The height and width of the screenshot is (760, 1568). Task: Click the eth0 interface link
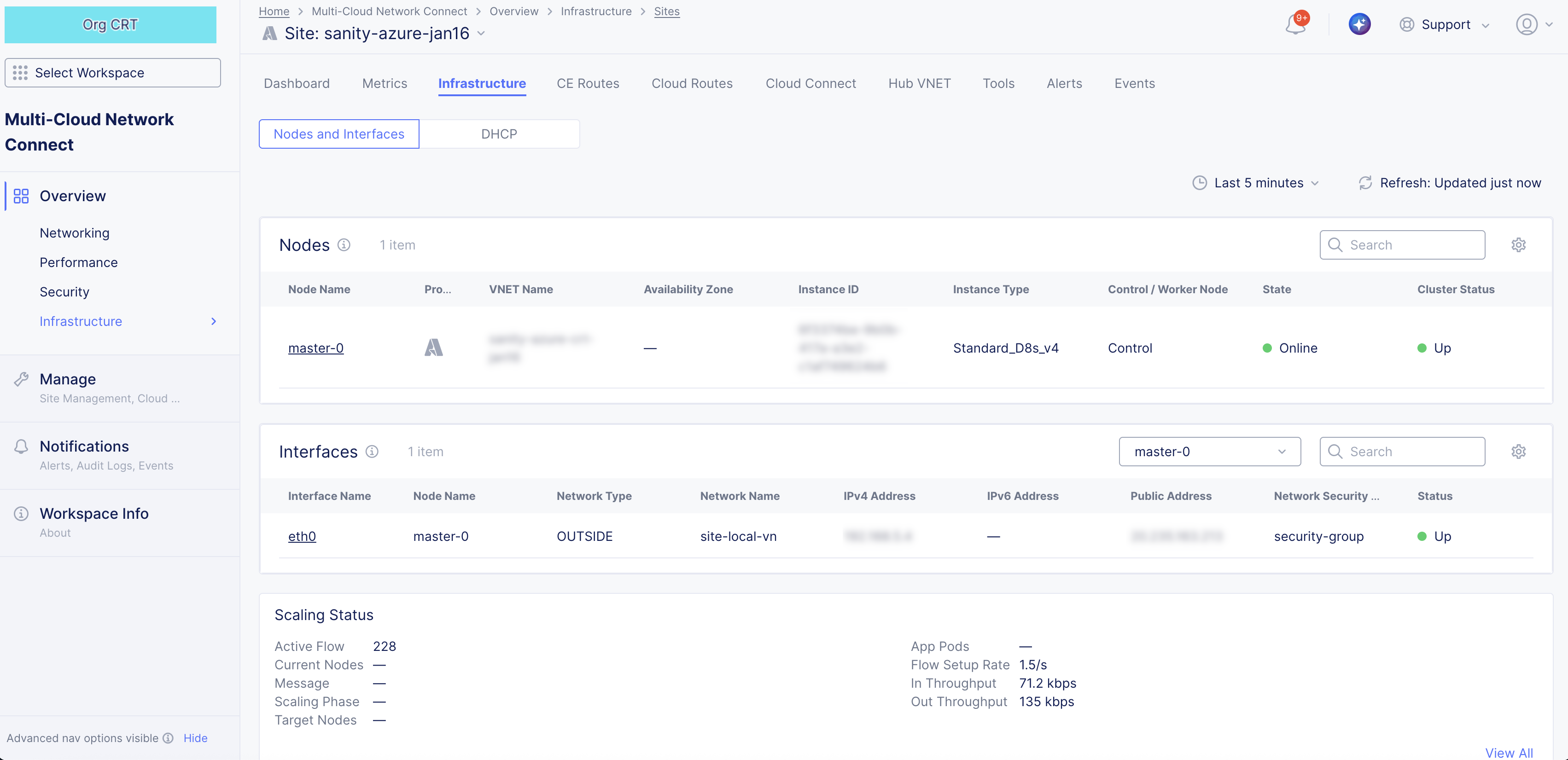pyautogui.click(x=301, y=536)
